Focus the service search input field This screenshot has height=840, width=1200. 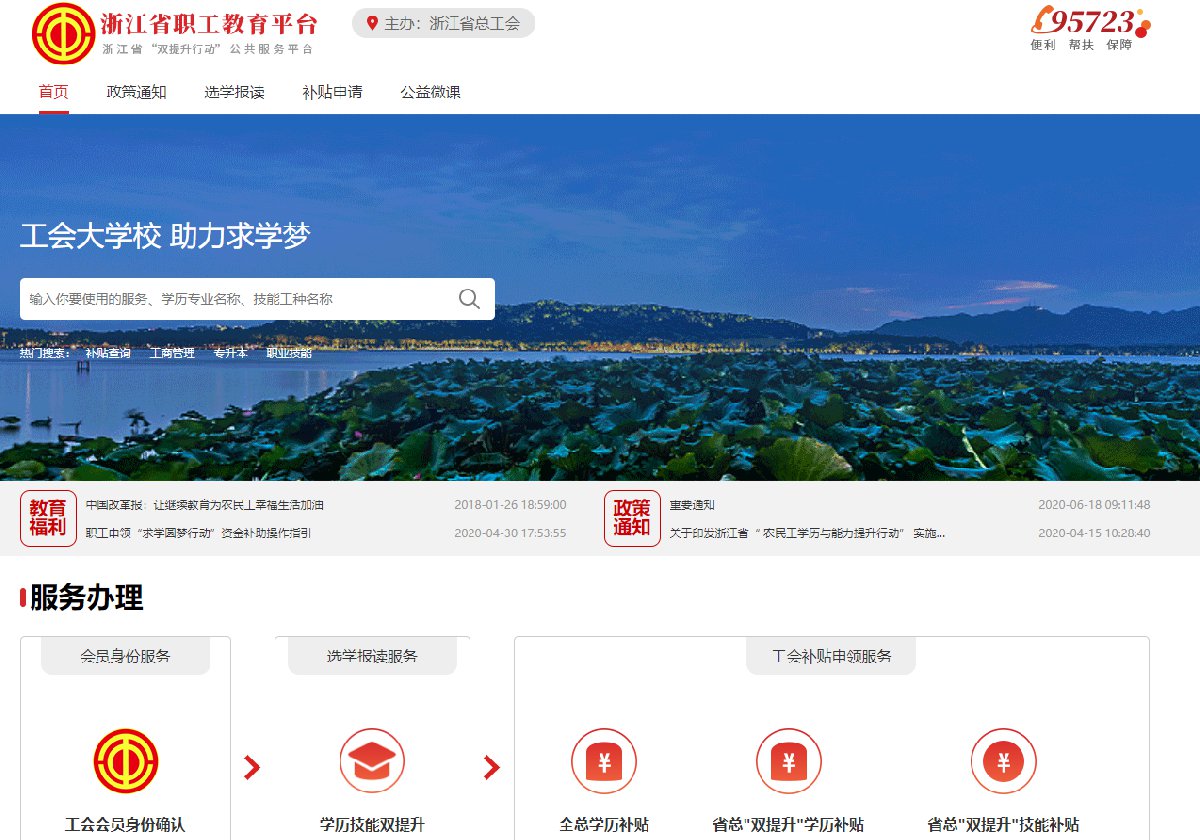tap(235, 299)
